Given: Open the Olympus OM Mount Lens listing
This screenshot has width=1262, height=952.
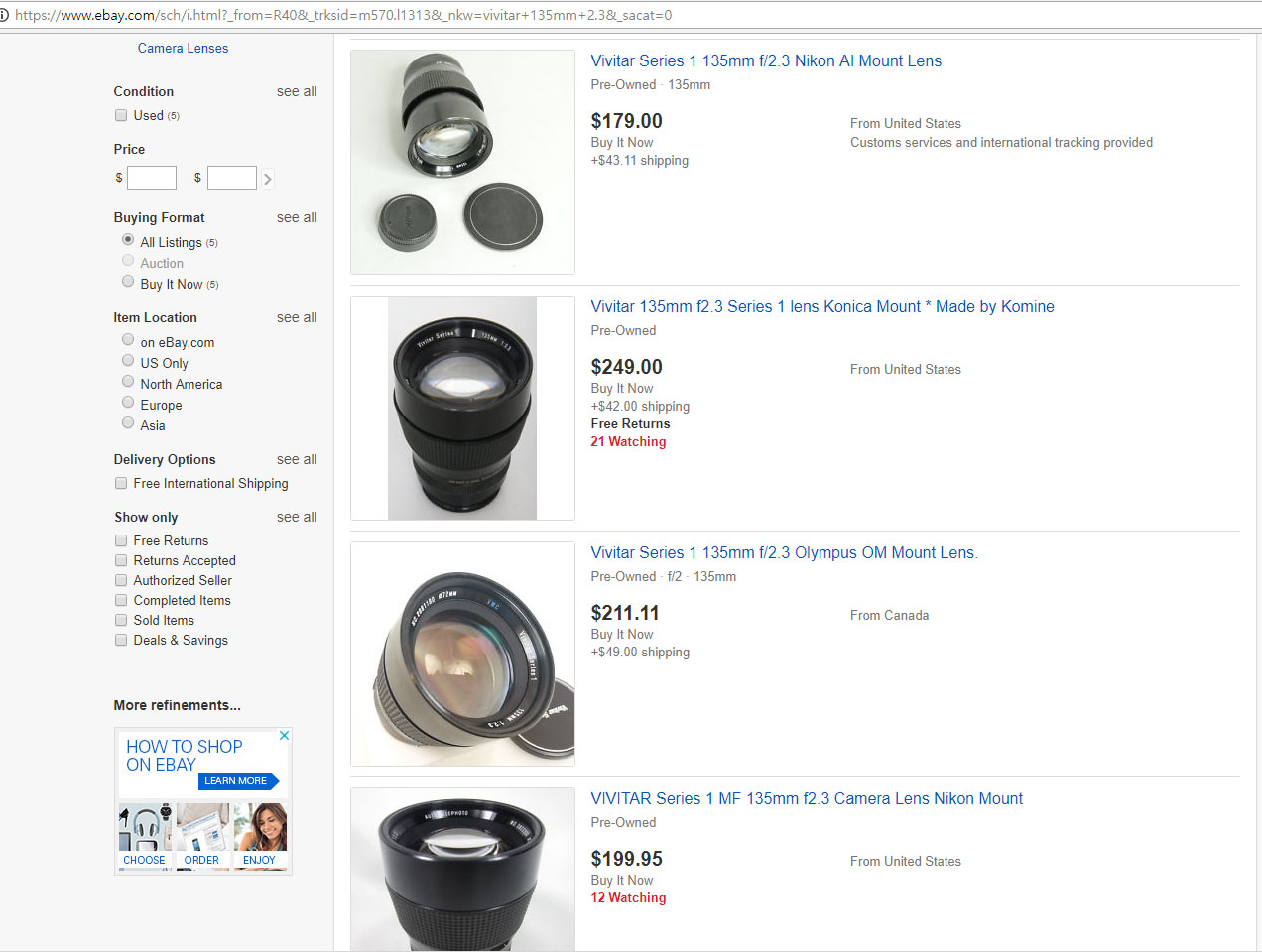Looking at the screenshot, I should point(785,552).
